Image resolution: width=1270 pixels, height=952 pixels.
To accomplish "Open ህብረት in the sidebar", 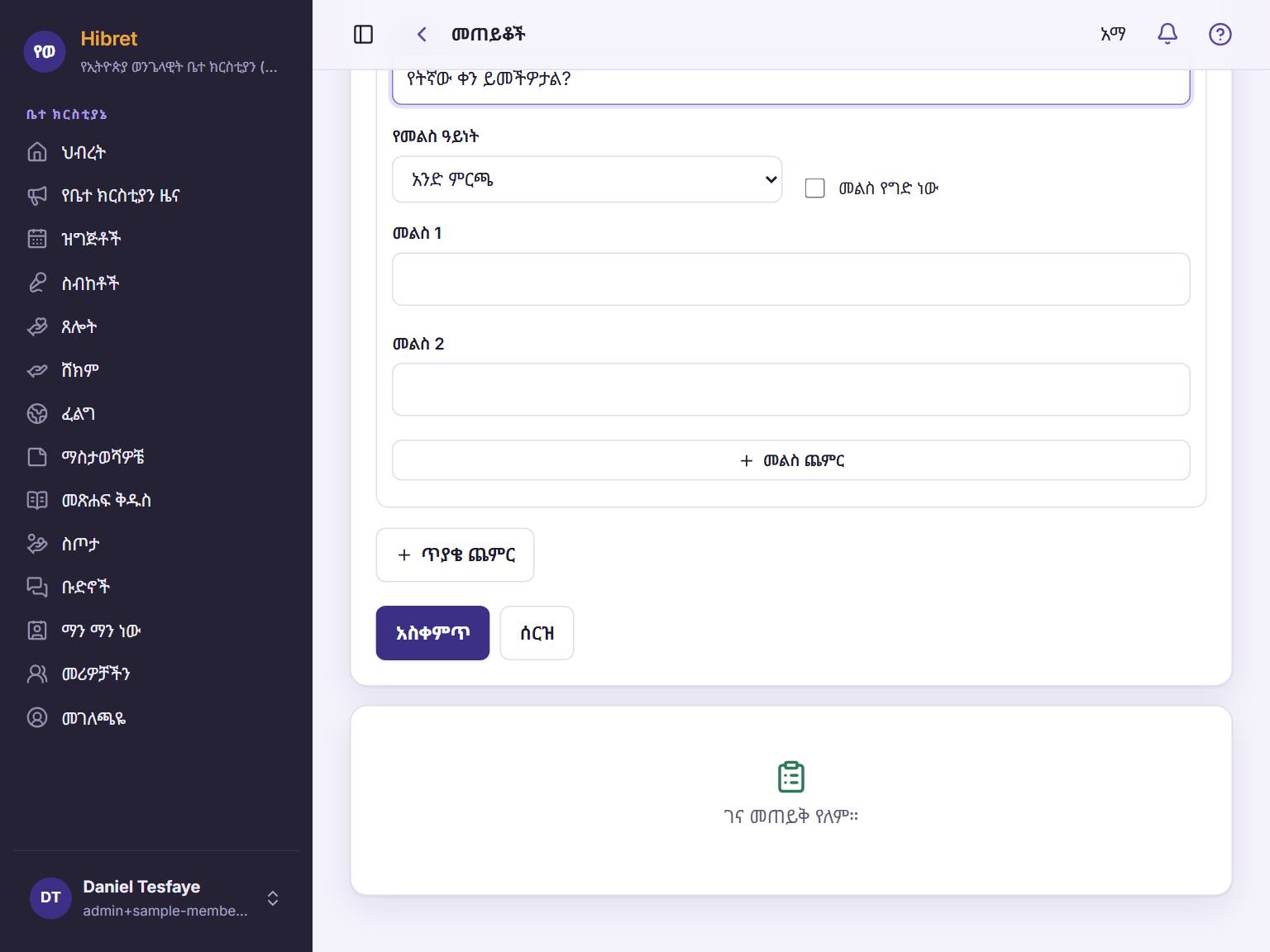I will 156,152.
